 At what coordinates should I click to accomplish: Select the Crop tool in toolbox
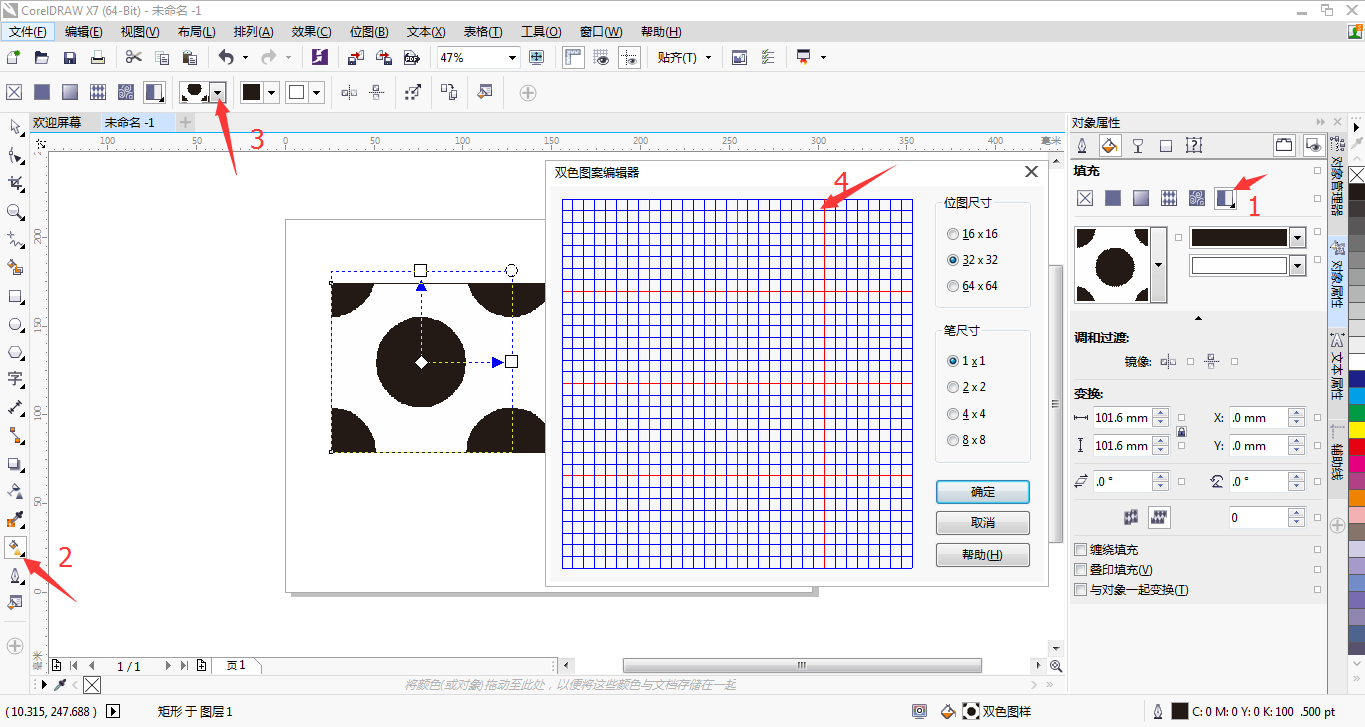coord(15,184)
